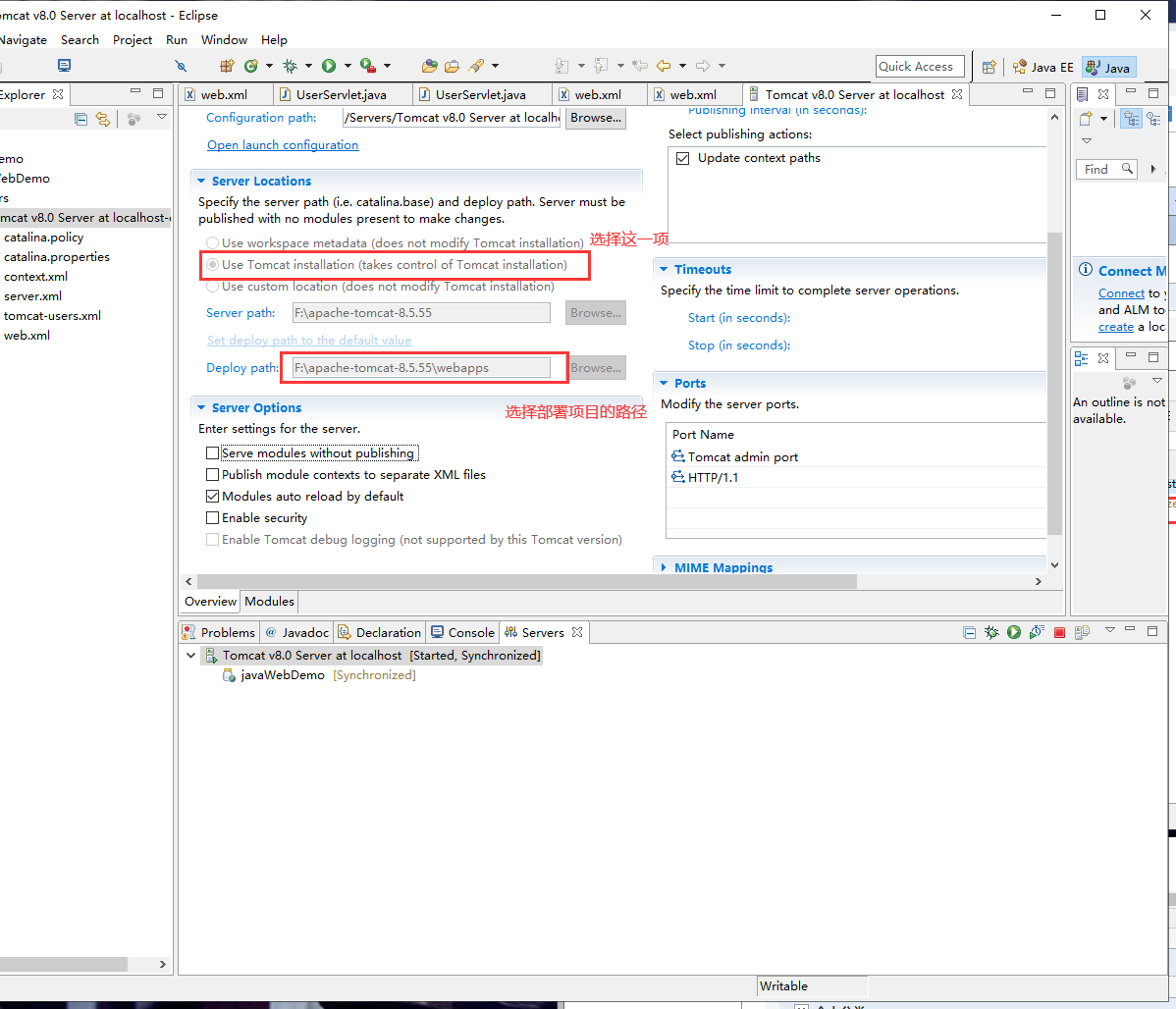Publish to the server icon in Servers view
Screen dimensions: 1176x1009
(1082, 632)
